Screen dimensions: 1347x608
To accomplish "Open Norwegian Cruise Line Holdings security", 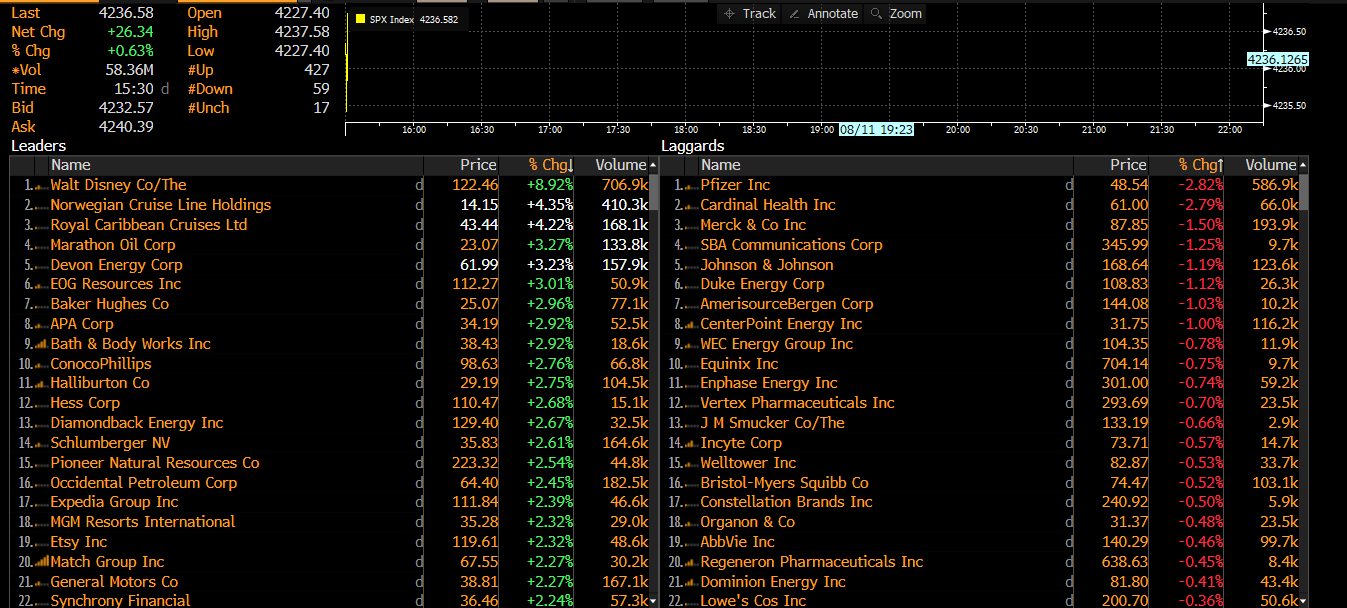I will click(160, 205).
